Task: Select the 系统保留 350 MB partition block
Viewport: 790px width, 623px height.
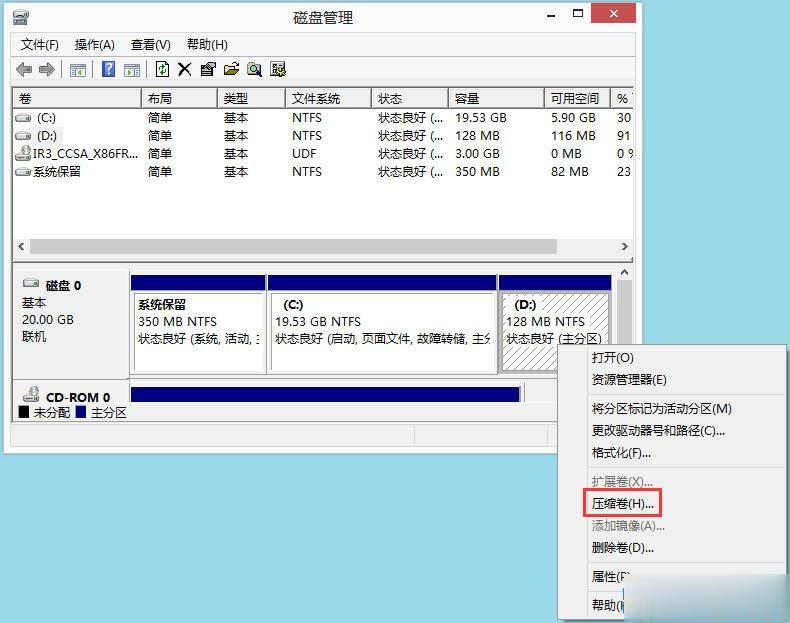Action: click(199, 332)
